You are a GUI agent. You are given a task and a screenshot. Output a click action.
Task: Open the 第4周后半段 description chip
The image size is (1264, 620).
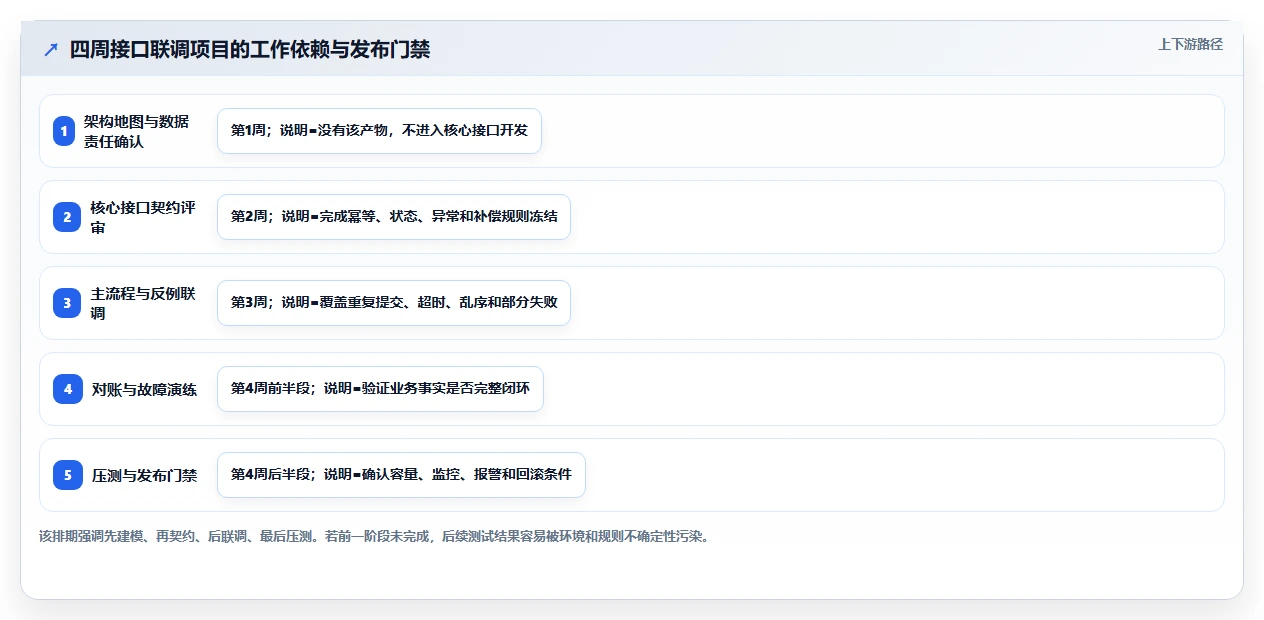tap(401, 475)
